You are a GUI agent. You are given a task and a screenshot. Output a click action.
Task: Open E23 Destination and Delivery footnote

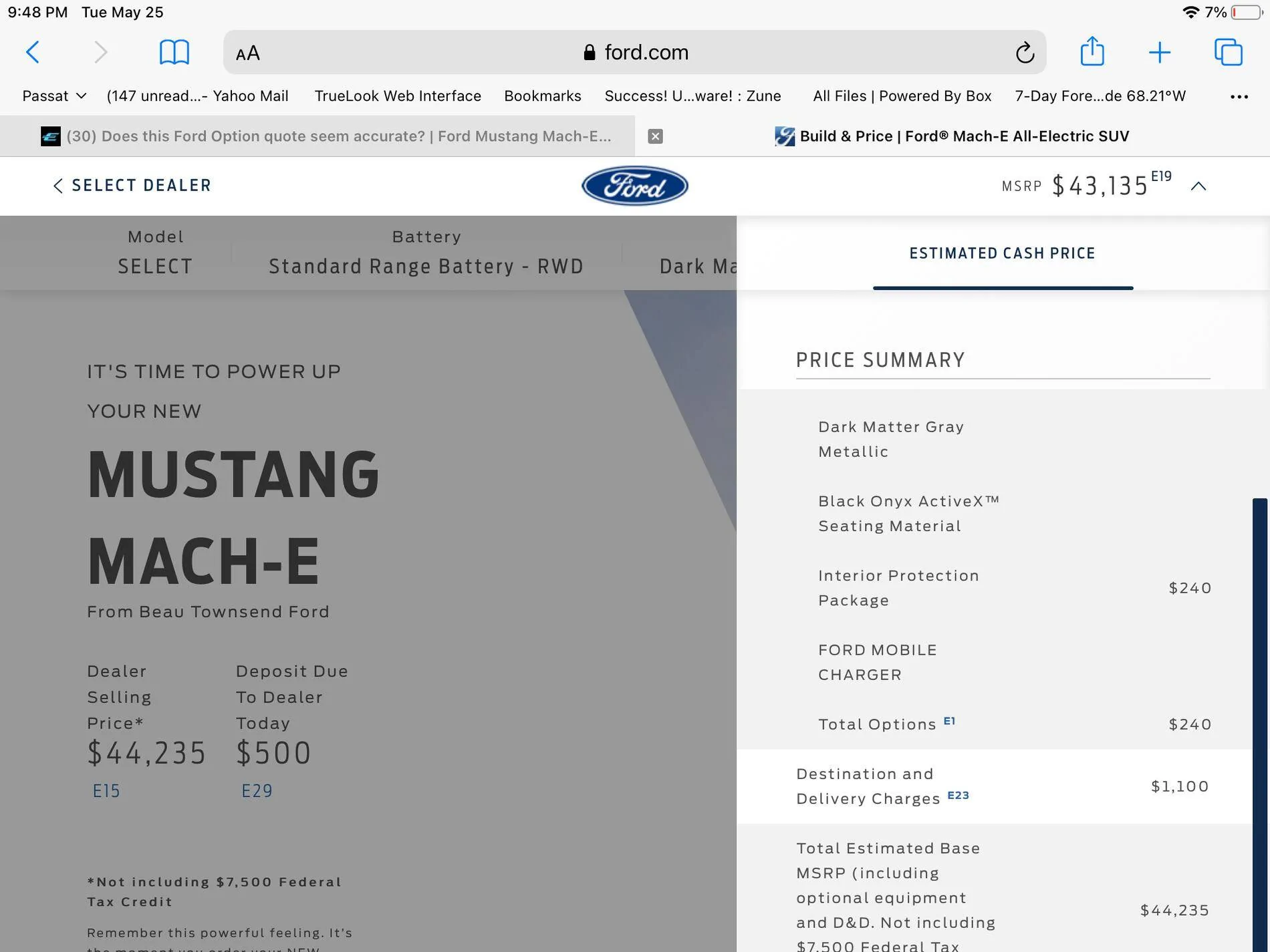point(958,795)
